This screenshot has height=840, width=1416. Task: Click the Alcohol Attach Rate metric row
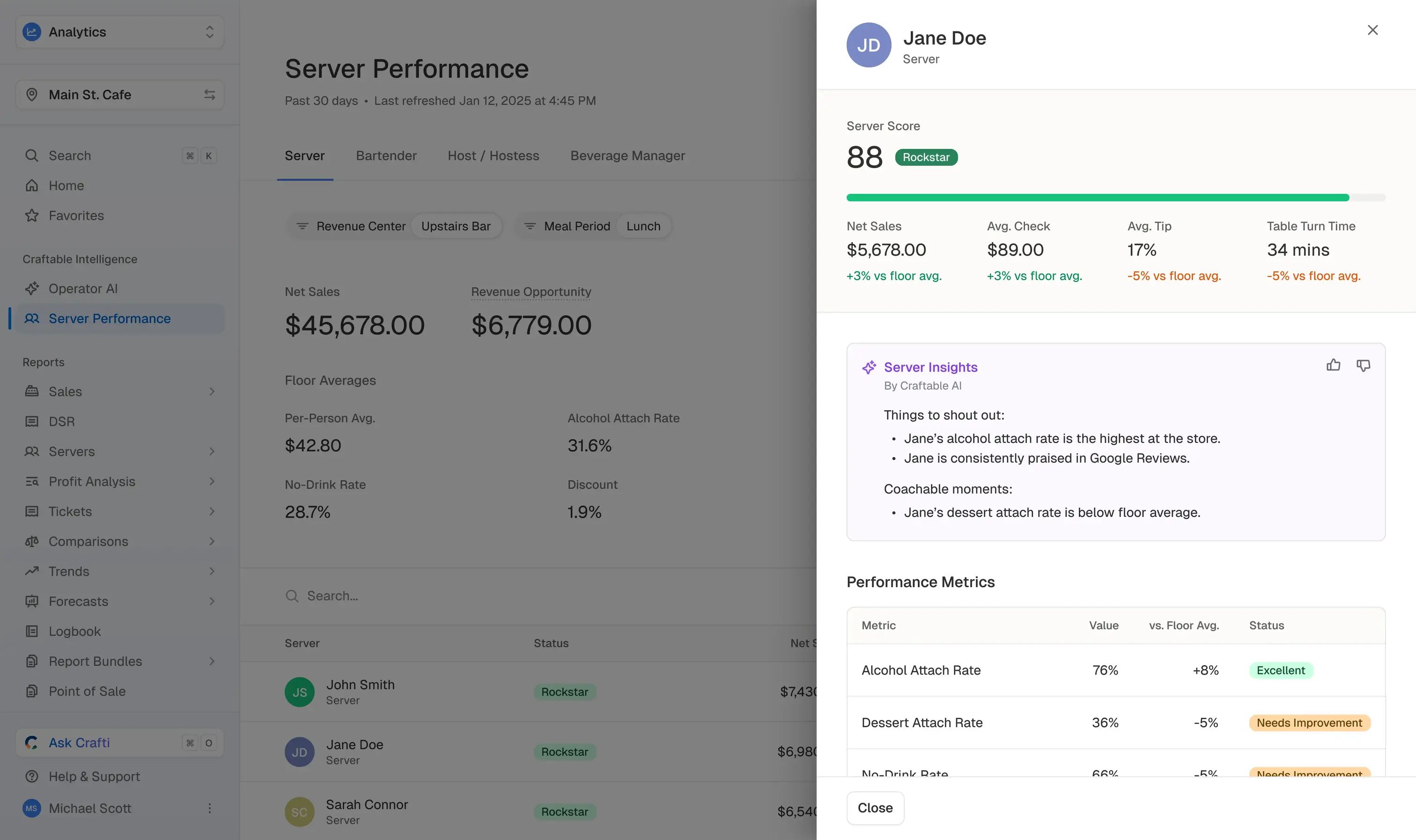(x=1115, y=670)
